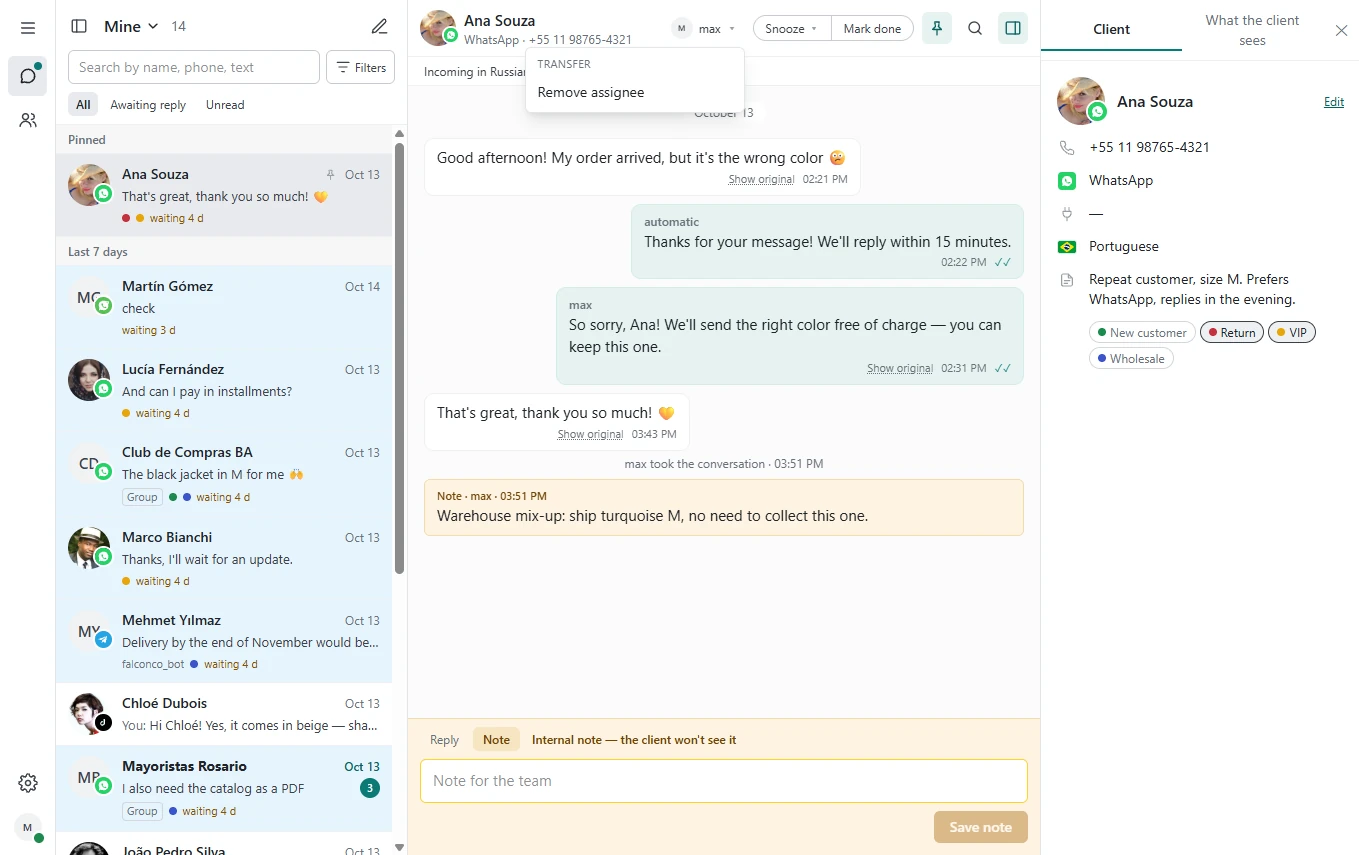Open the Snooze dropdown
The width and height of the screenshot is (1359, 855).
tap(792, 29)
